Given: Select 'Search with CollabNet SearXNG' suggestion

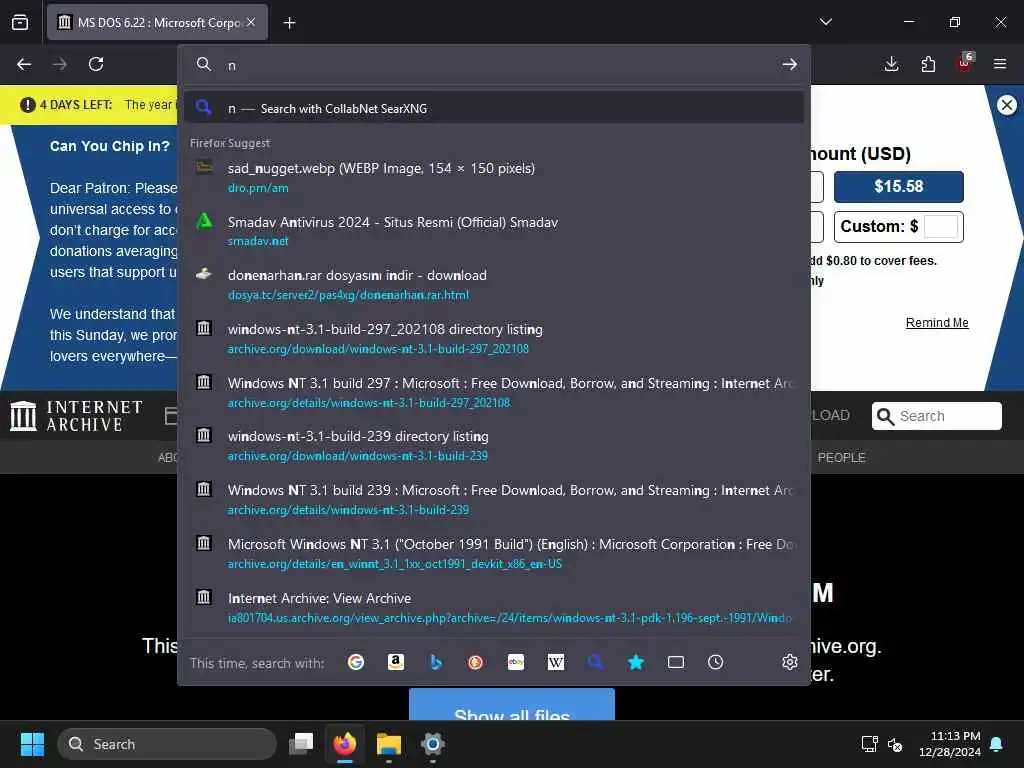Looking at the screenshot, I should 494,108.
